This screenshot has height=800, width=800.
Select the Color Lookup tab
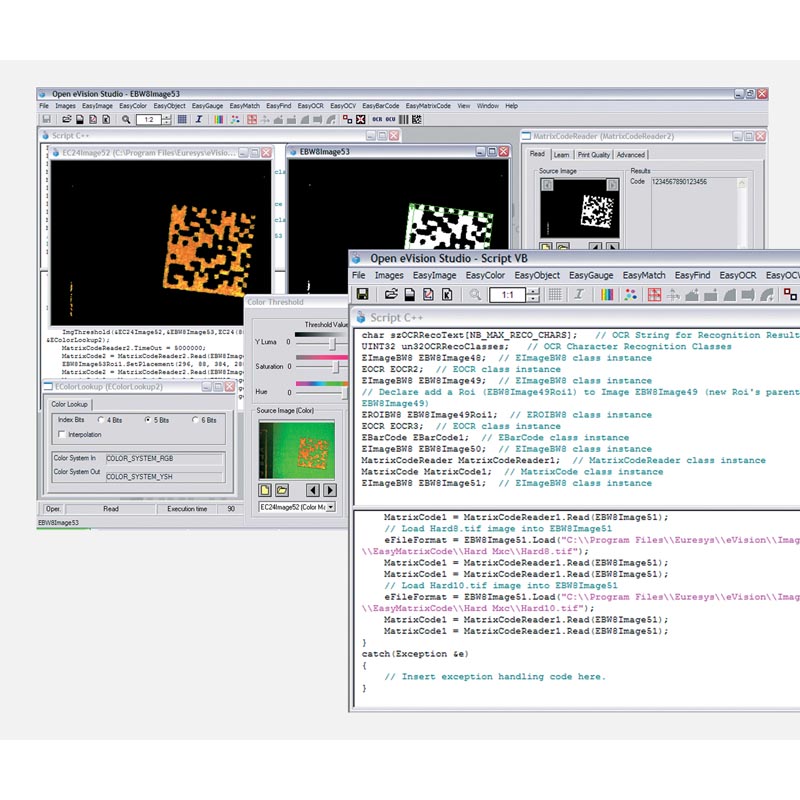click(69, 404)
